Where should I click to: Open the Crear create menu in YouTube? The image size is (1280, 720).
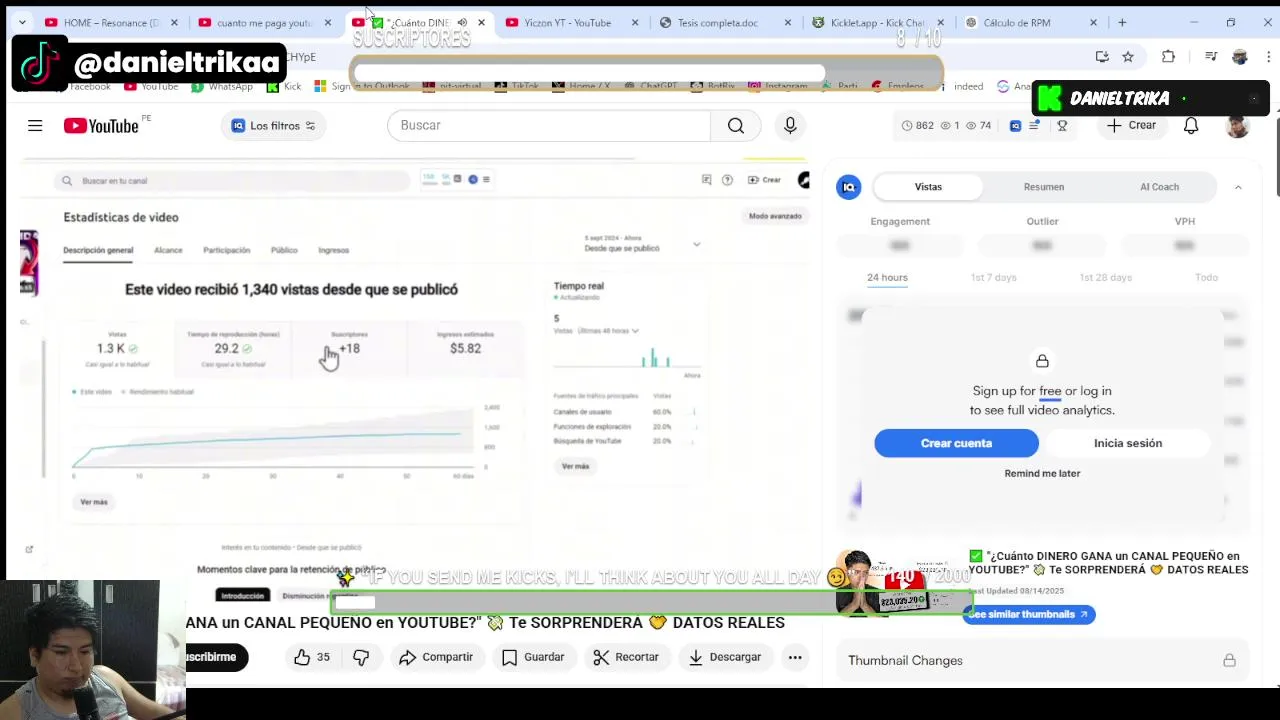(x=1131, y=125)
